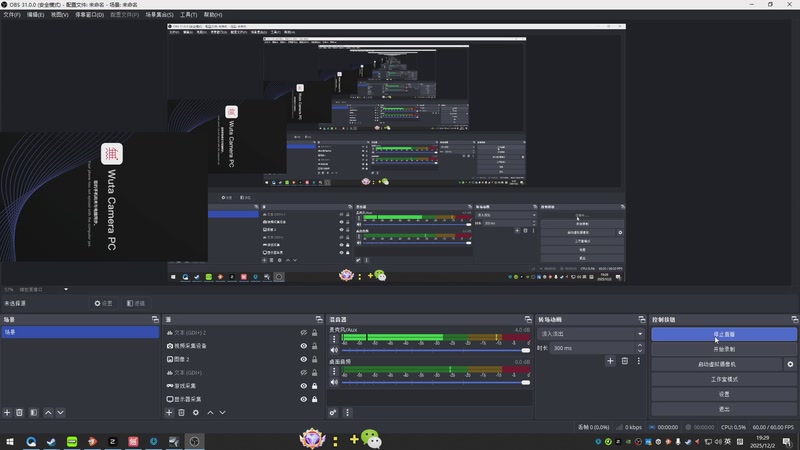Mute the 麦克风/Aux channel speaker icon
Viewport: 800px width, 450px height.
click(x=334, y=350)
